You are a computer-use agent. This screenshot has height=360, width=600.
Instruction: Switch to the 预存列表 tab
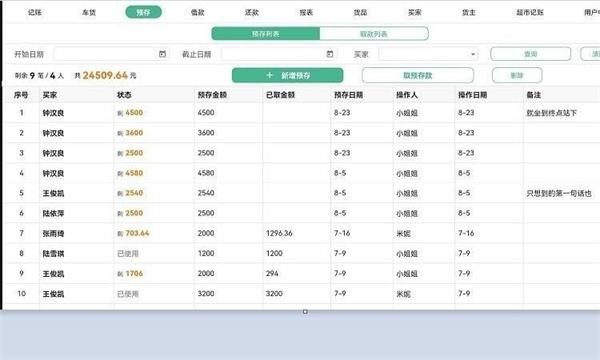(x=266, y=34)
